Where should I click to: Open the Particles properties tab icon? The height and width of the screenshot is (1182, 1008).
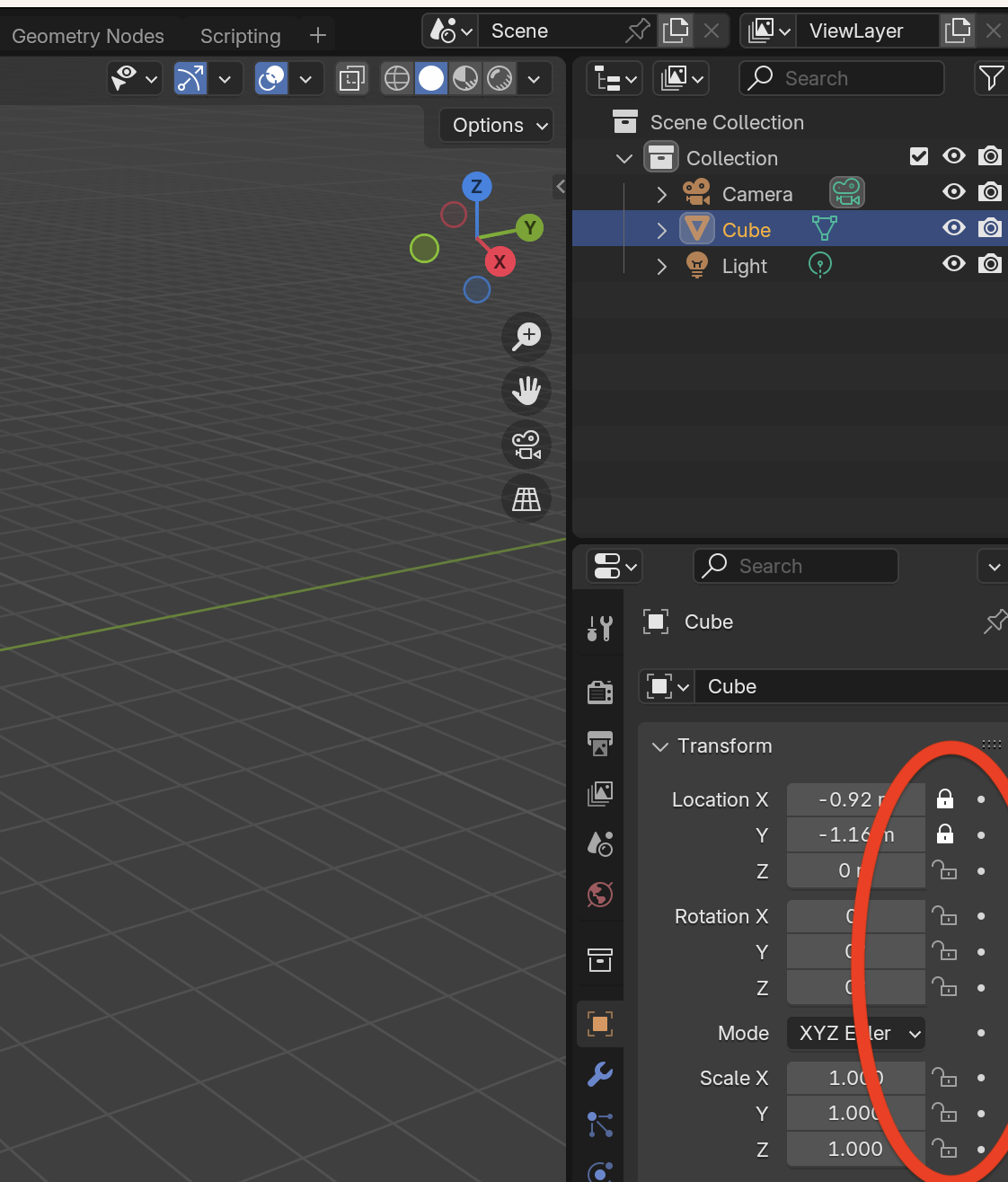coord(600,1125)
